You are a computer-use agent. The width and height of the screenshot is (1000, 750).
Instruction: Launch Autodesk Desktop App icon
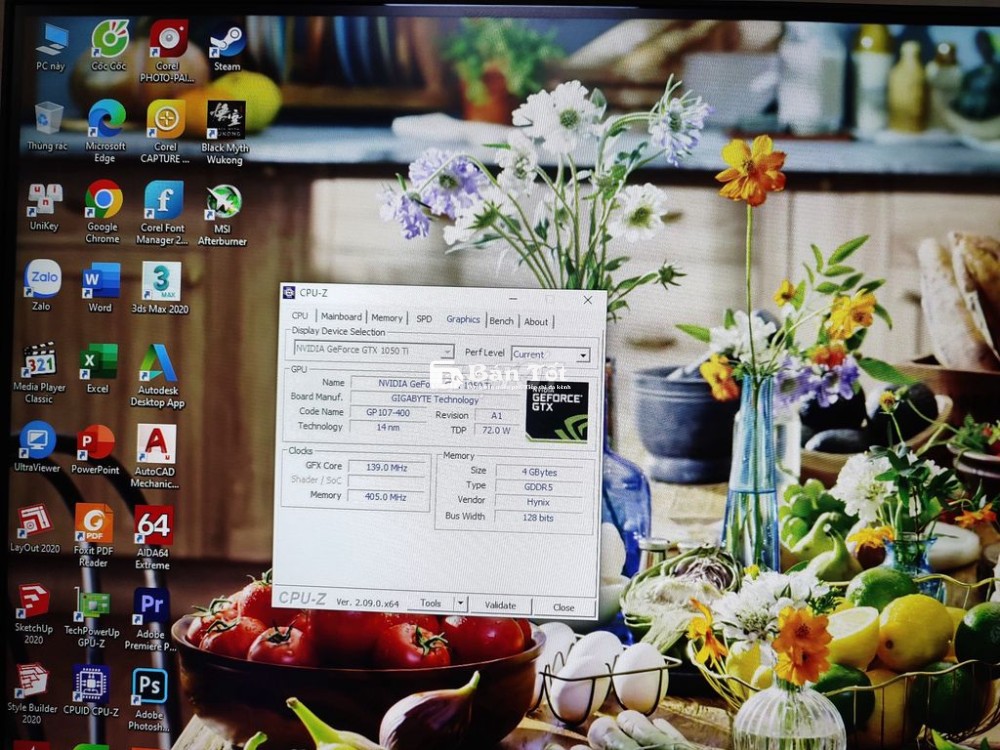(x=158, y=376)
